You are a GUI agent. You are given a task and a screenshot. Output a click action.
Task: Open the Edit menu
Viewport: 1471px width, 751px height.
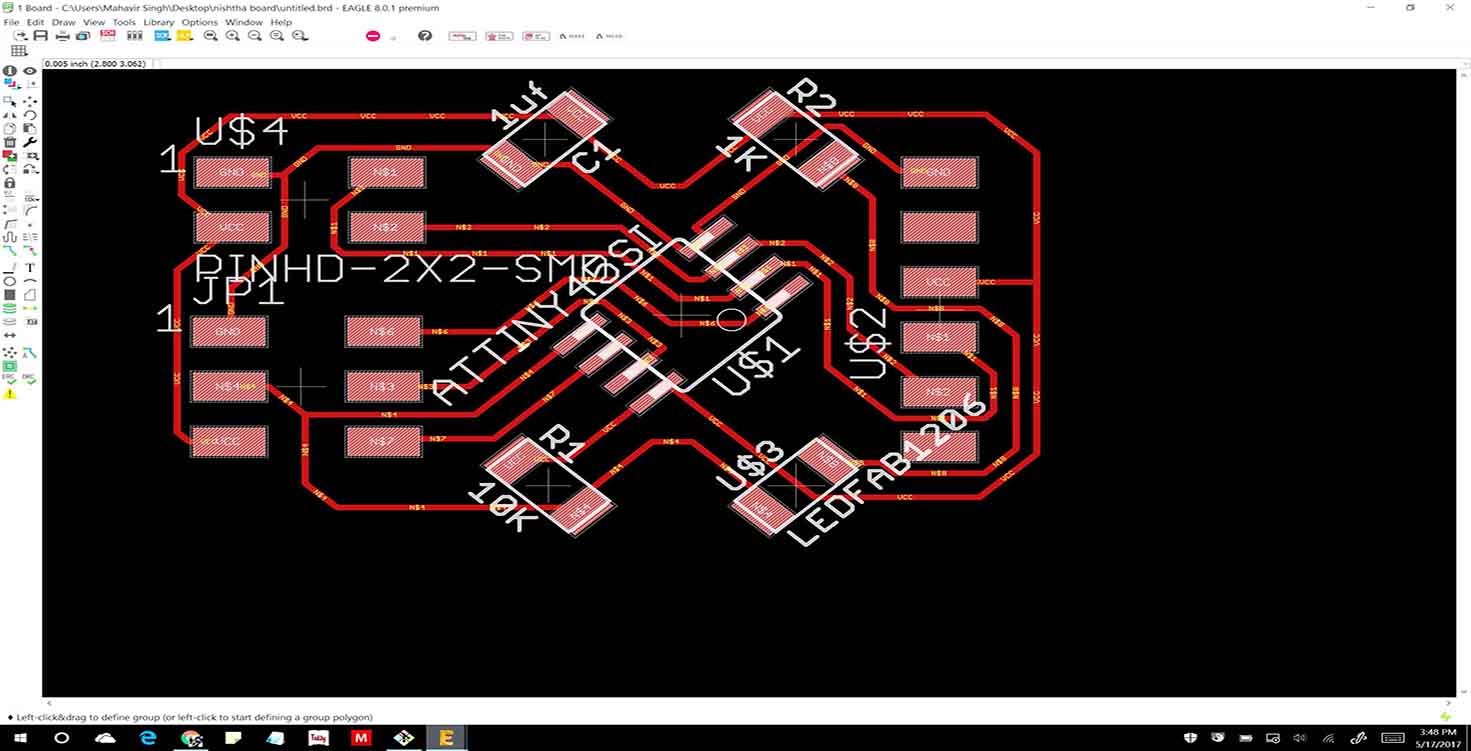click(x=35, y=22)
